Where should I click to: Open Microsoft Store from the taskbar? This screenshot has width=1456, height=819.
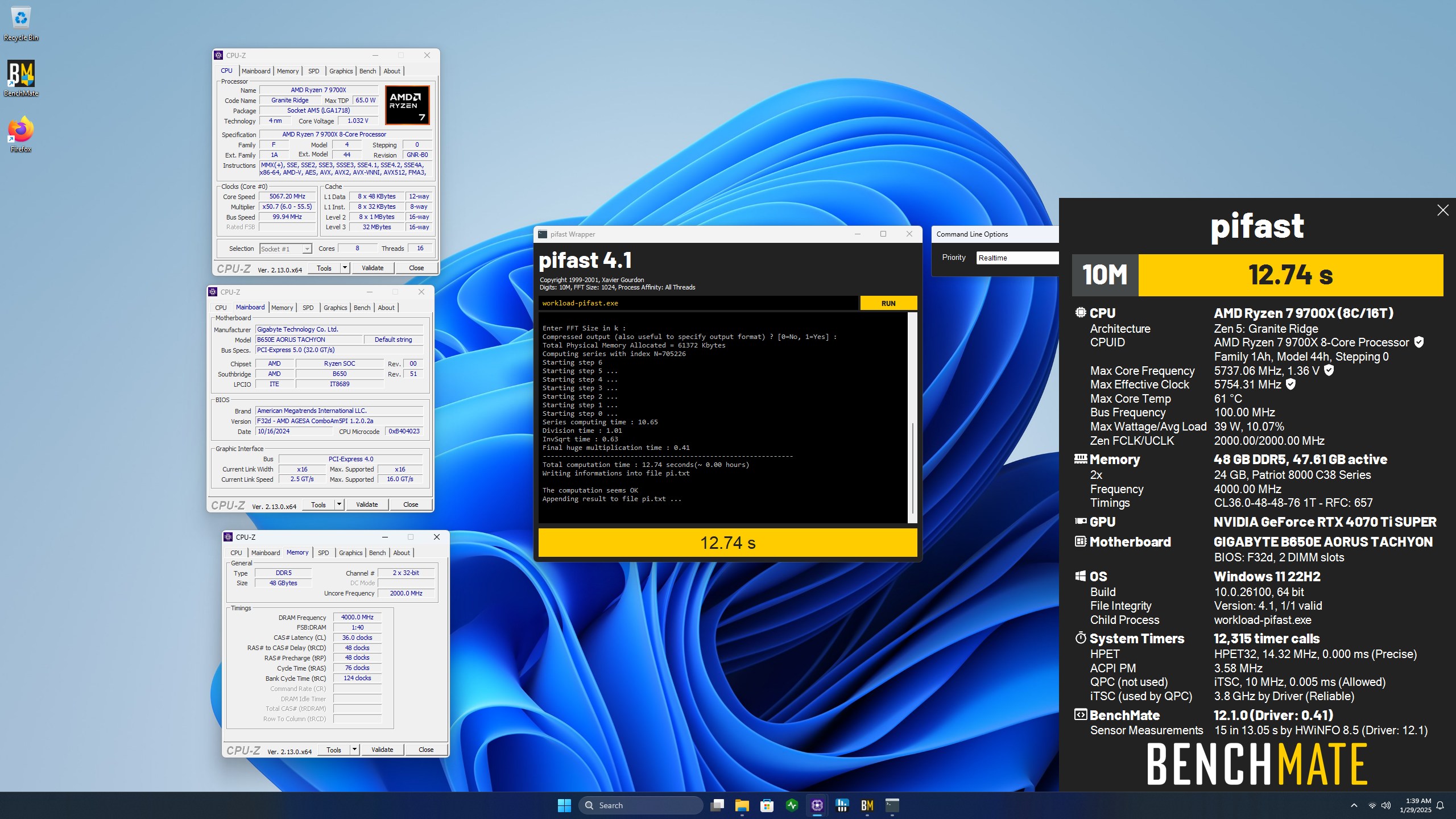coord(767,805)
